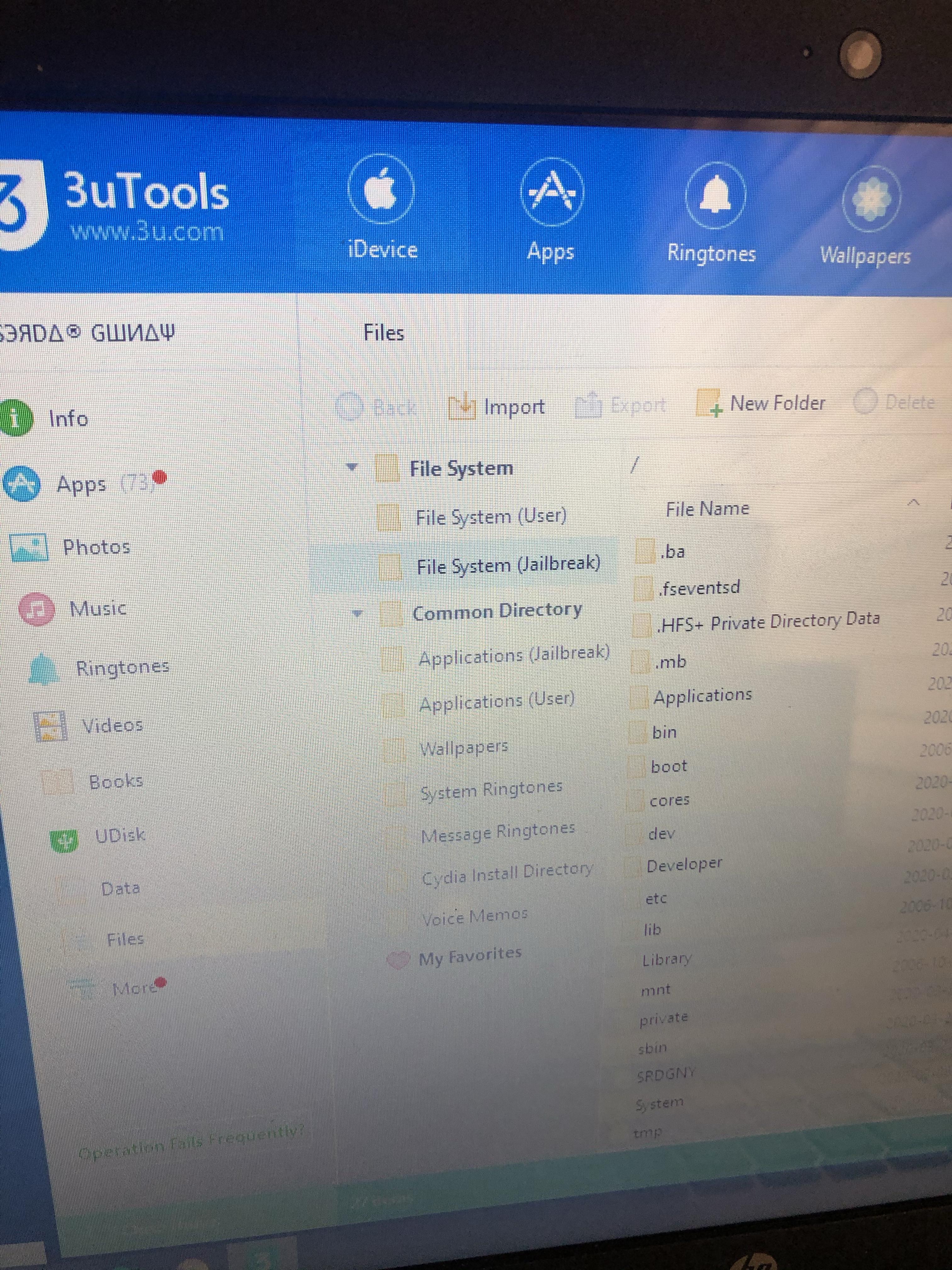Select Info in the sidebar
This screenshot has width=952, height=1270.
(x=45, y=418)
